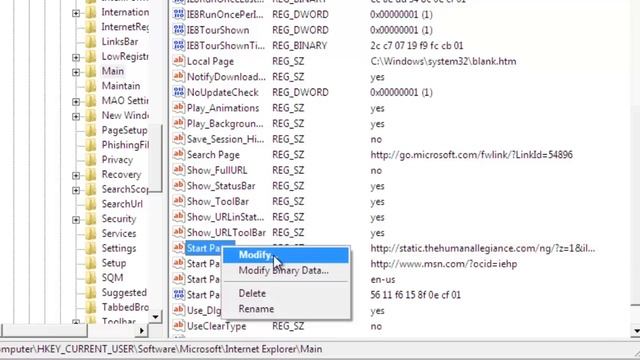Click the registry path in status bar
640x360 pixels.
pos(161,349)
